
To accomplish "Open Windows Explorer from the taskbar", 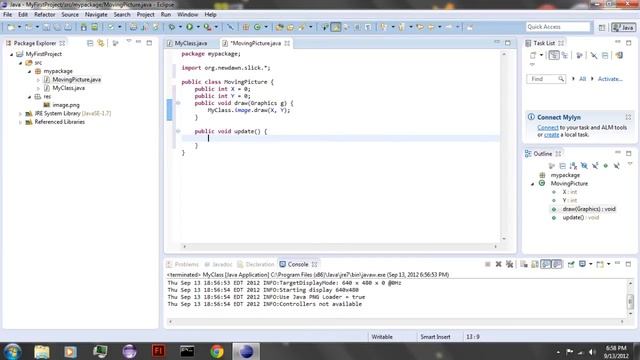I will click(42, 351).
